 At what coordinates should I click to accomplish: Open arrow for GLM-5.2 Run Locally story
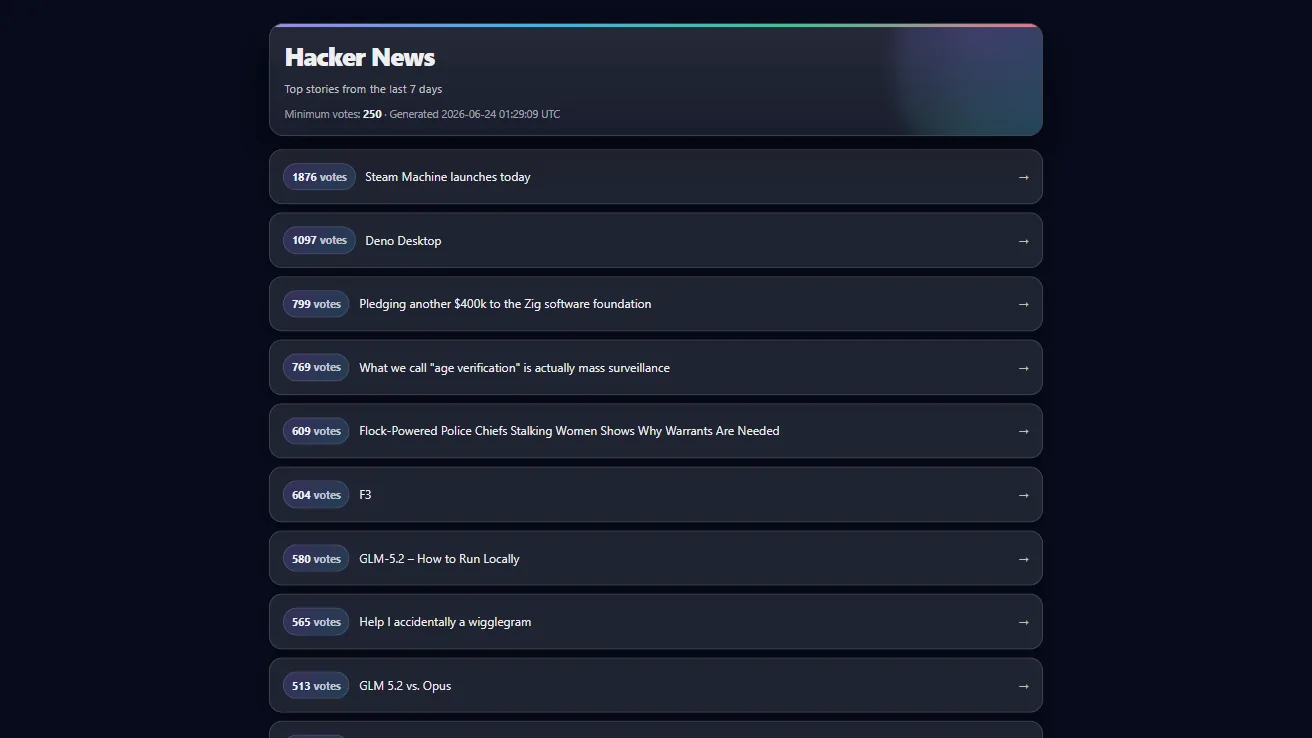point(1023,559)
